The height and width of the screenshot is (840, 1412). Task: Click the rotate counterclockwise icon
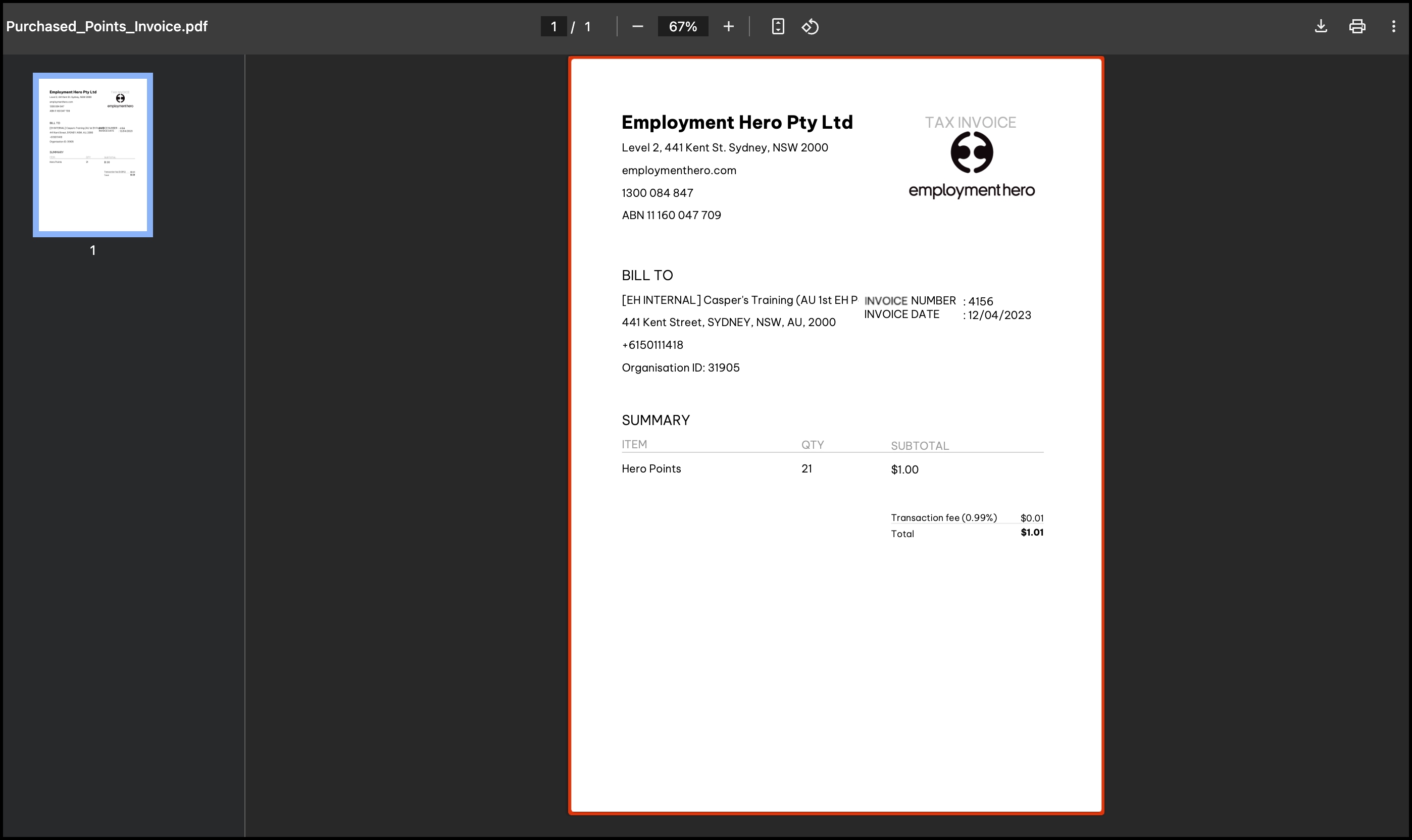click(810, 27)
